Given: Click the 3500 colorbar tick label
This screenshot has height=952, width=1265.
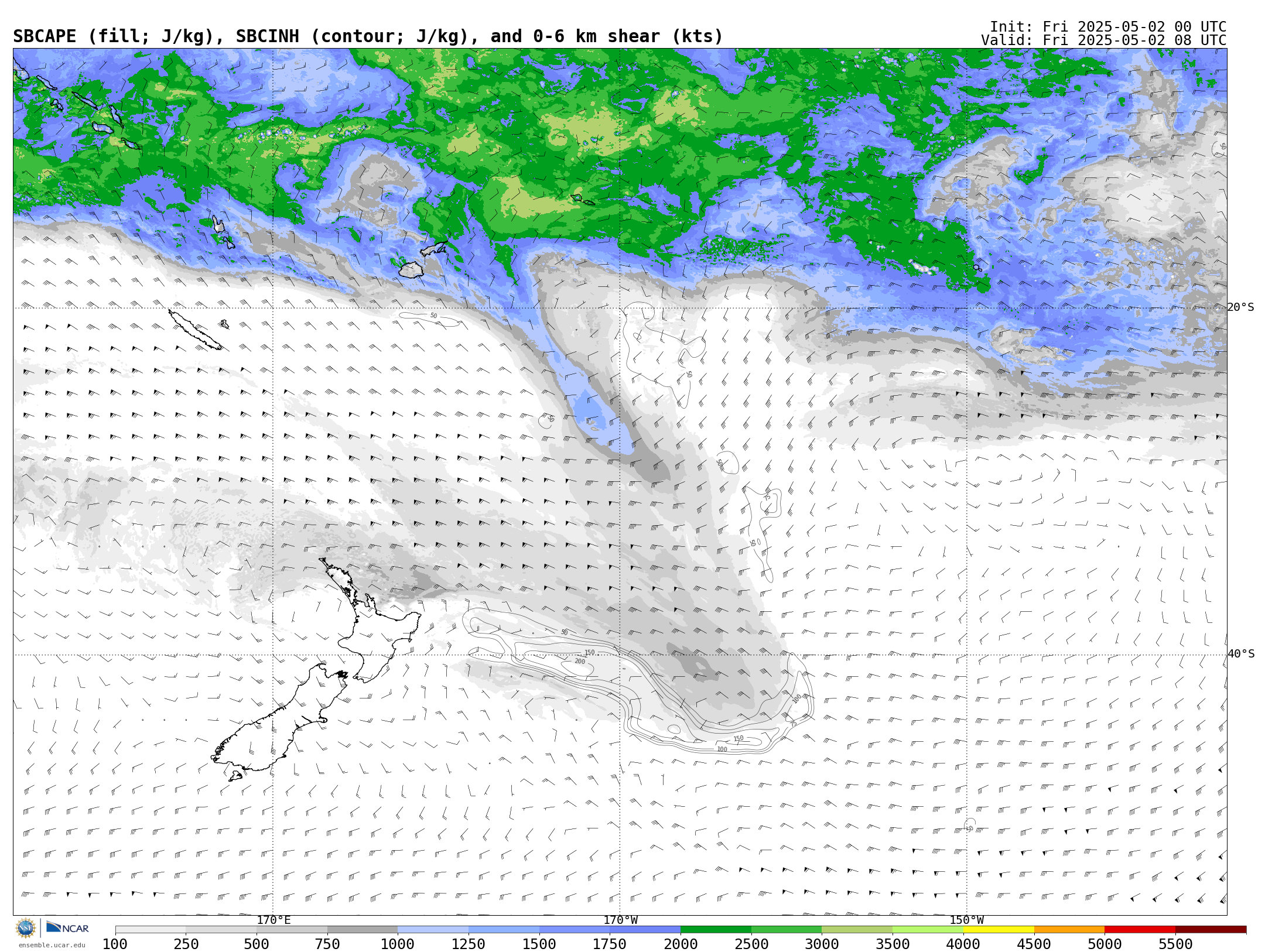Looking at the screenshot, I should [x=893, y=944].
